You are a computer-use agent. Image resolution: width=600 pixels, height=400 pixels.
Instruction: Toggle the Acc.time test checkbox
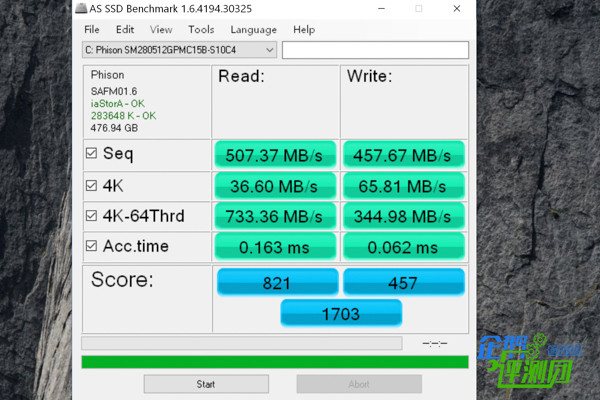click(92, 246)
